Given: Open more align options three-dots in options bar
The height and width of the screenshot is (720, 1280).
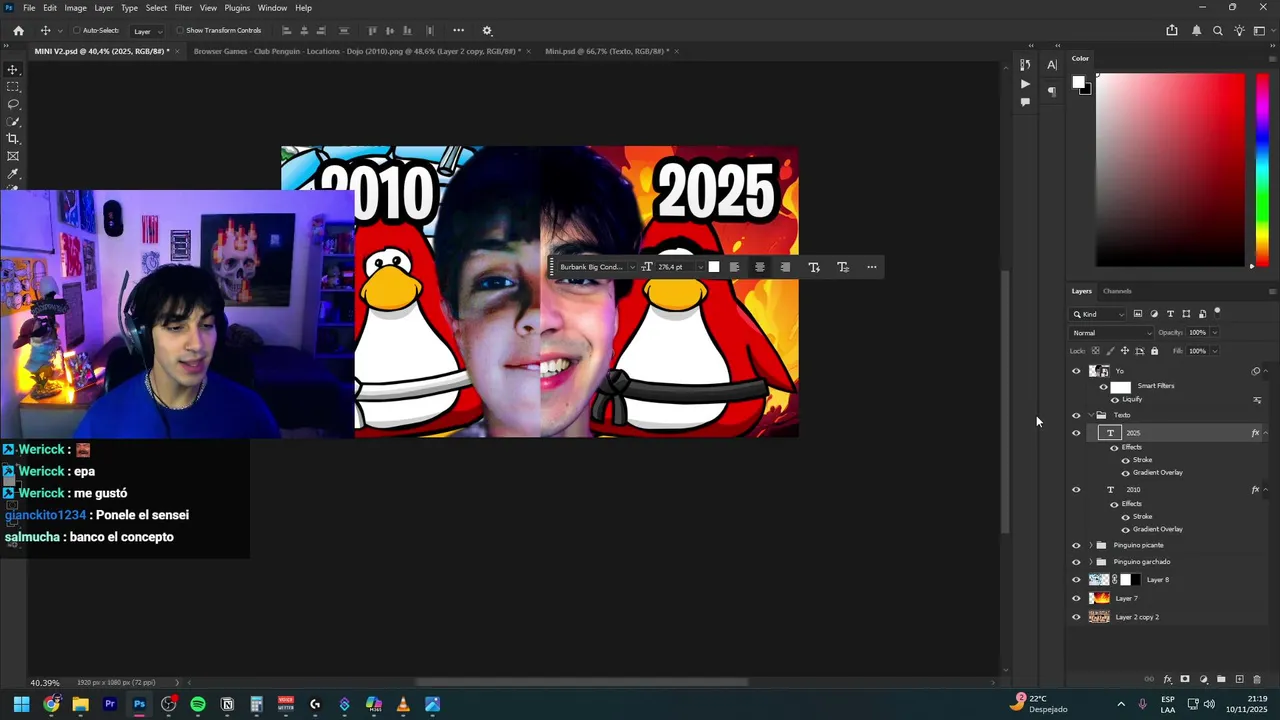Looking at the screenshot, I should [x=458, y=31].
